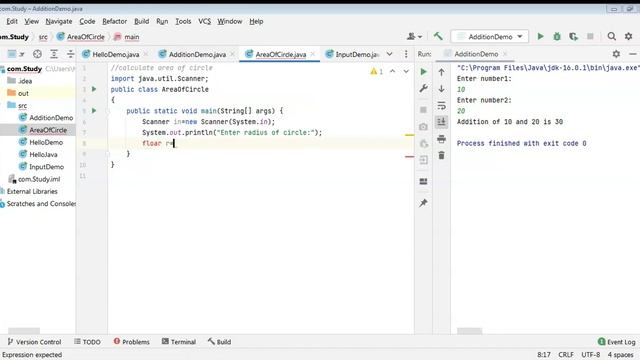Viewport: 640px width, 360px height.
Task: Open Run panel settings gear
Action: pyautogui.click(x=616, y=54)
